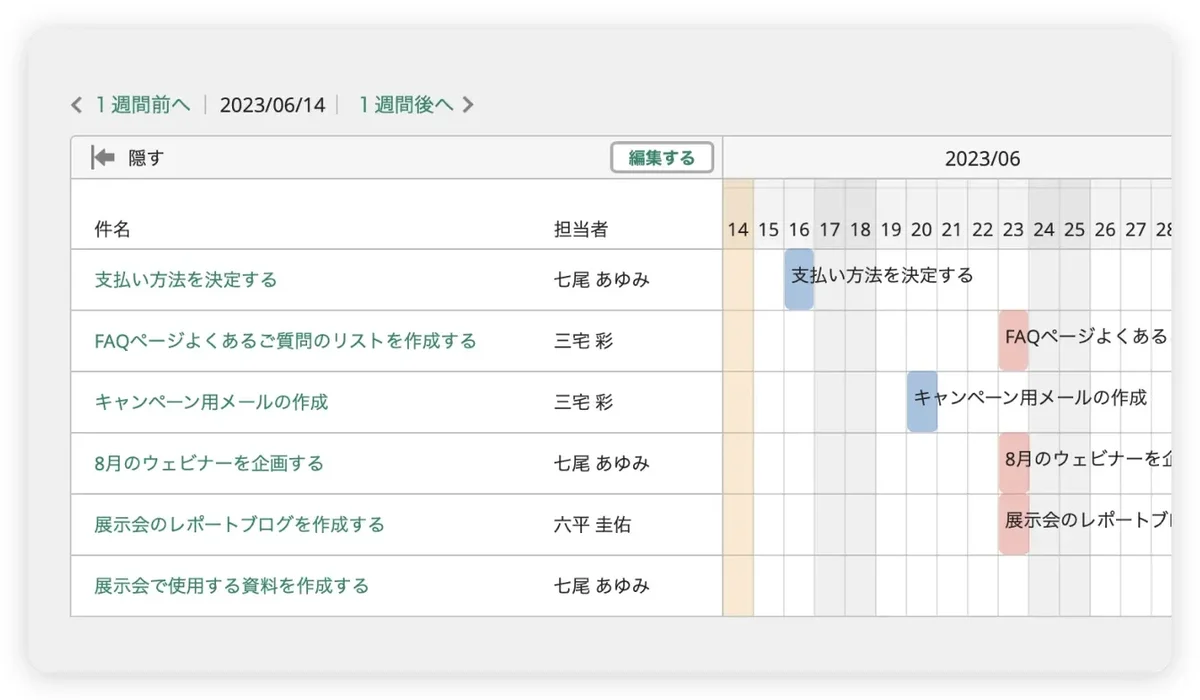Image resolution: width=1200 pixels, height=700 pixels.
Task: Click the 担当者 column header
Action: 581,229
